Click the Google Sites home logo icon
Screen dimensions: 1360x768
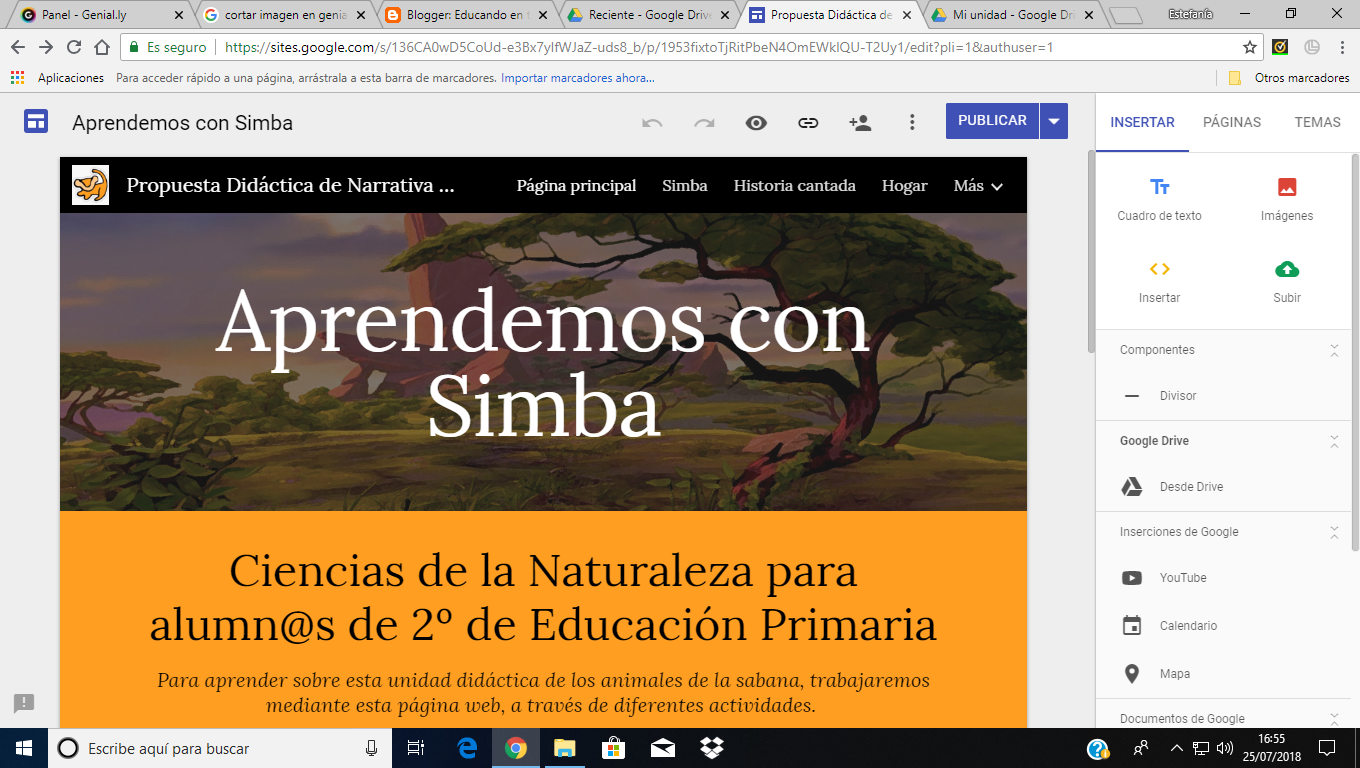click(37, 121)
